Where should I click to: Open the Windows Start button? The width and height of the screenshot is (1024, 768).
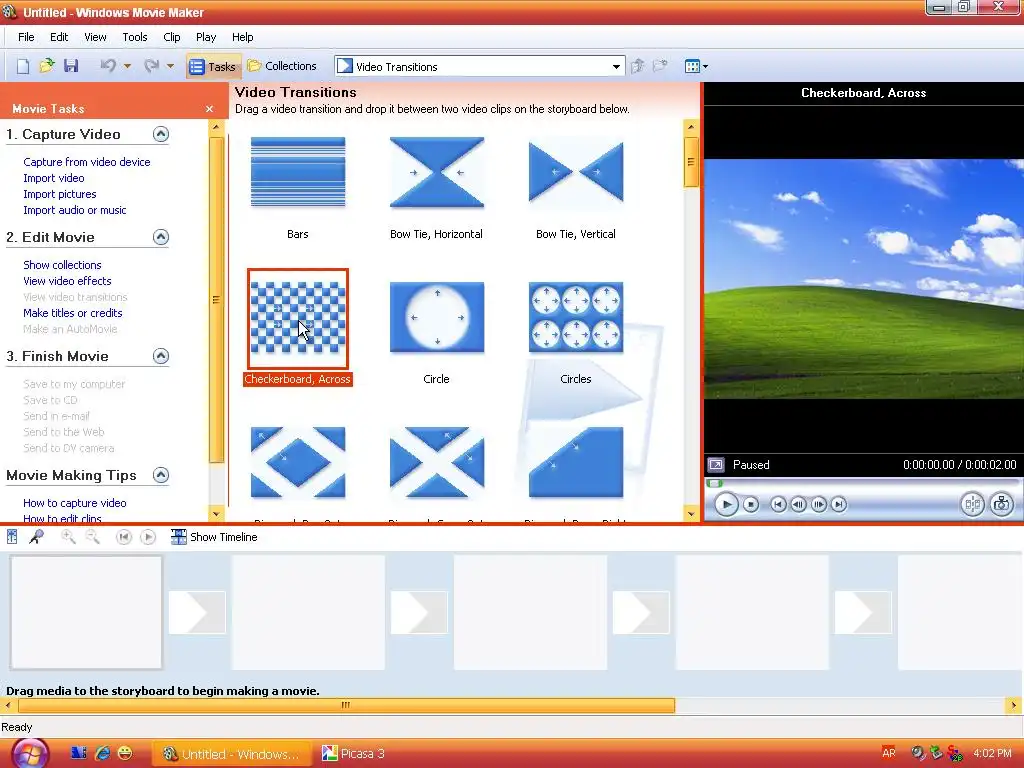(30, 754)
